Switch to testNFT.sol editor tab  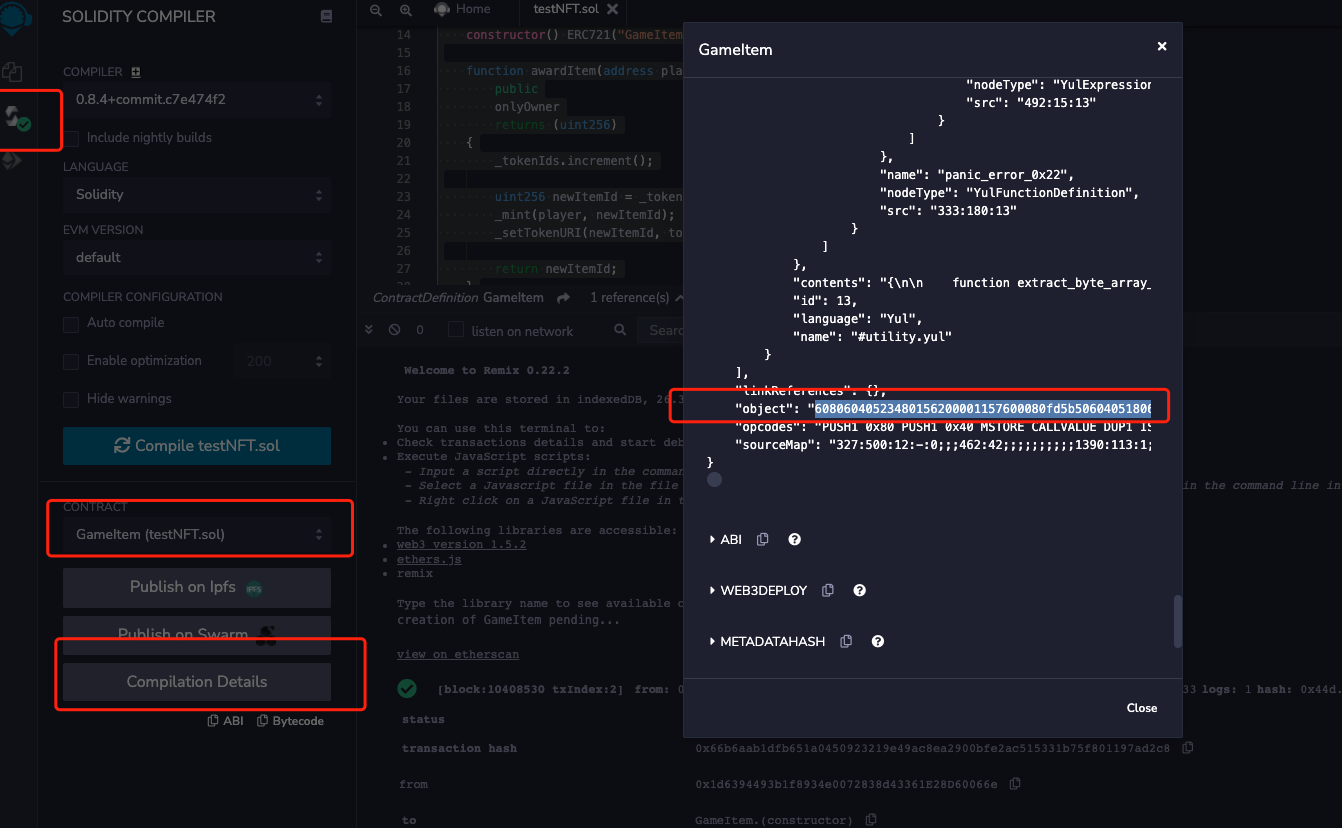click(568, 9)
